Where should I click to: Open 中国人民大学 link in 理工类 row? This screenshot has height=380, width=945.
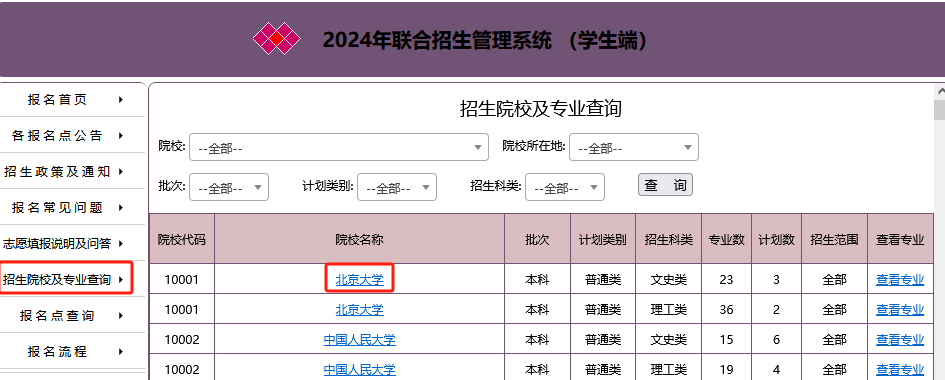359,369
